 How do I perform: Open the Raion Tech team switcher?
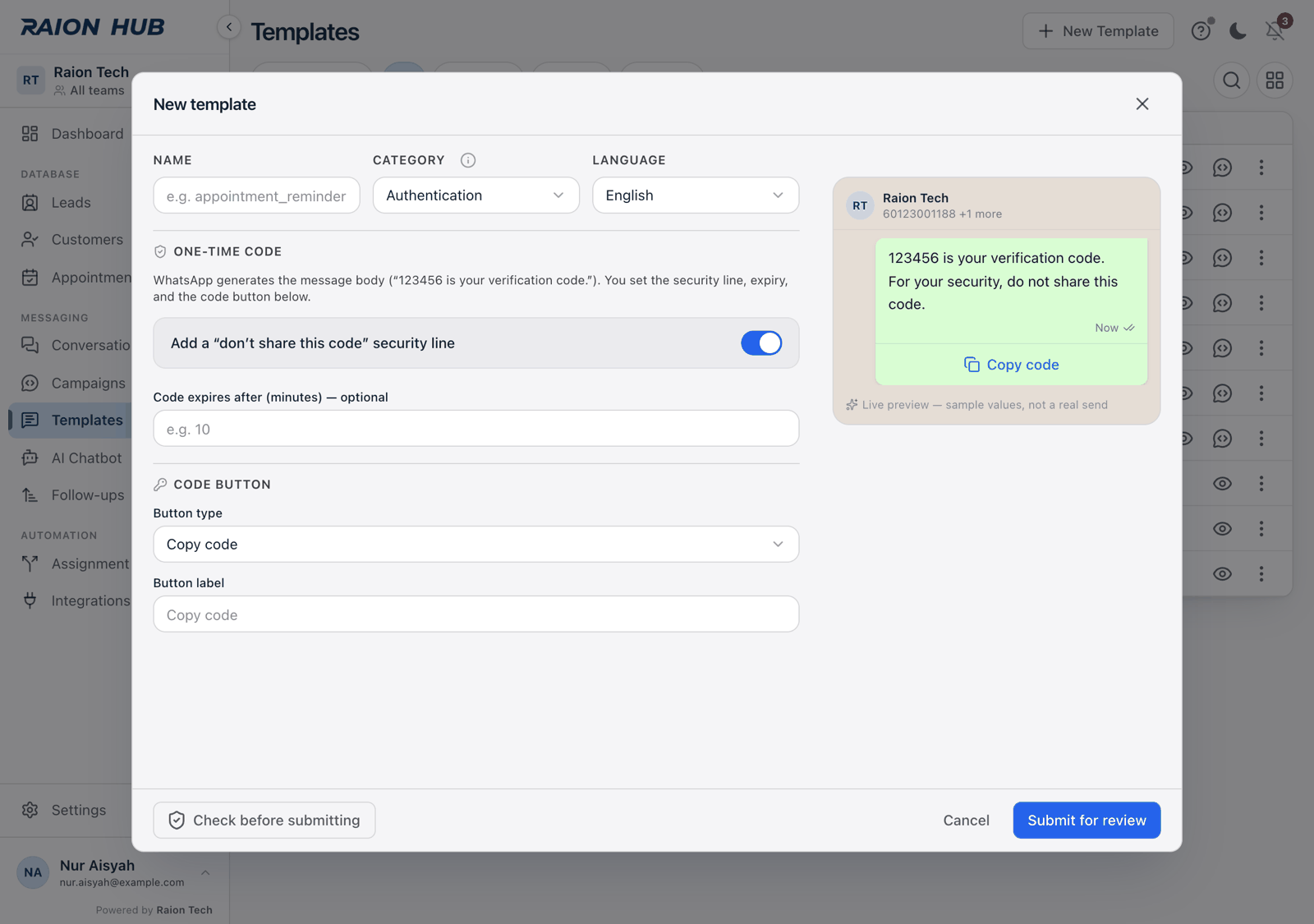pyautogui.click(x=72, y=80)
